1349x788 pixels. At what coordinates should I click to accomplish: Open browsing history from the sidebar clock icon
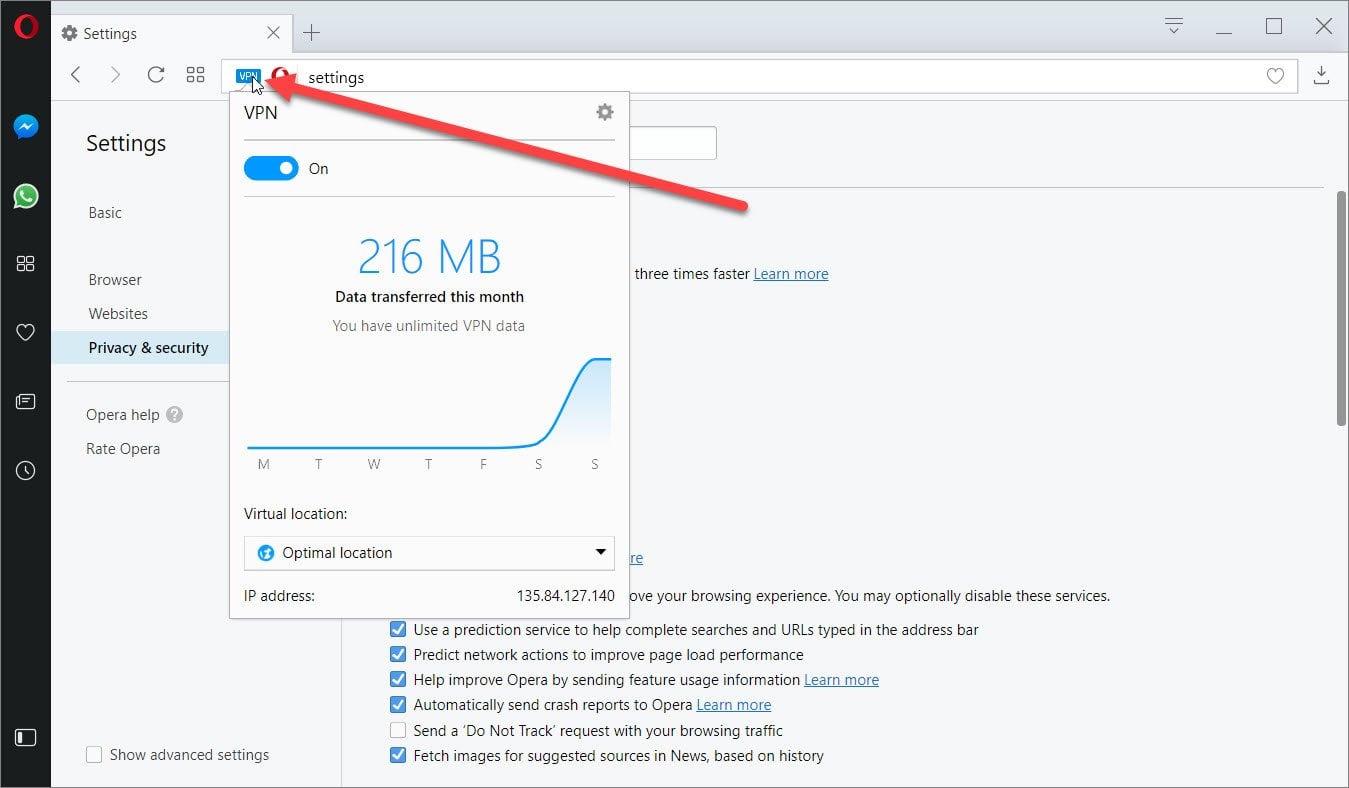pyautogui.click(x=24, y=470)
